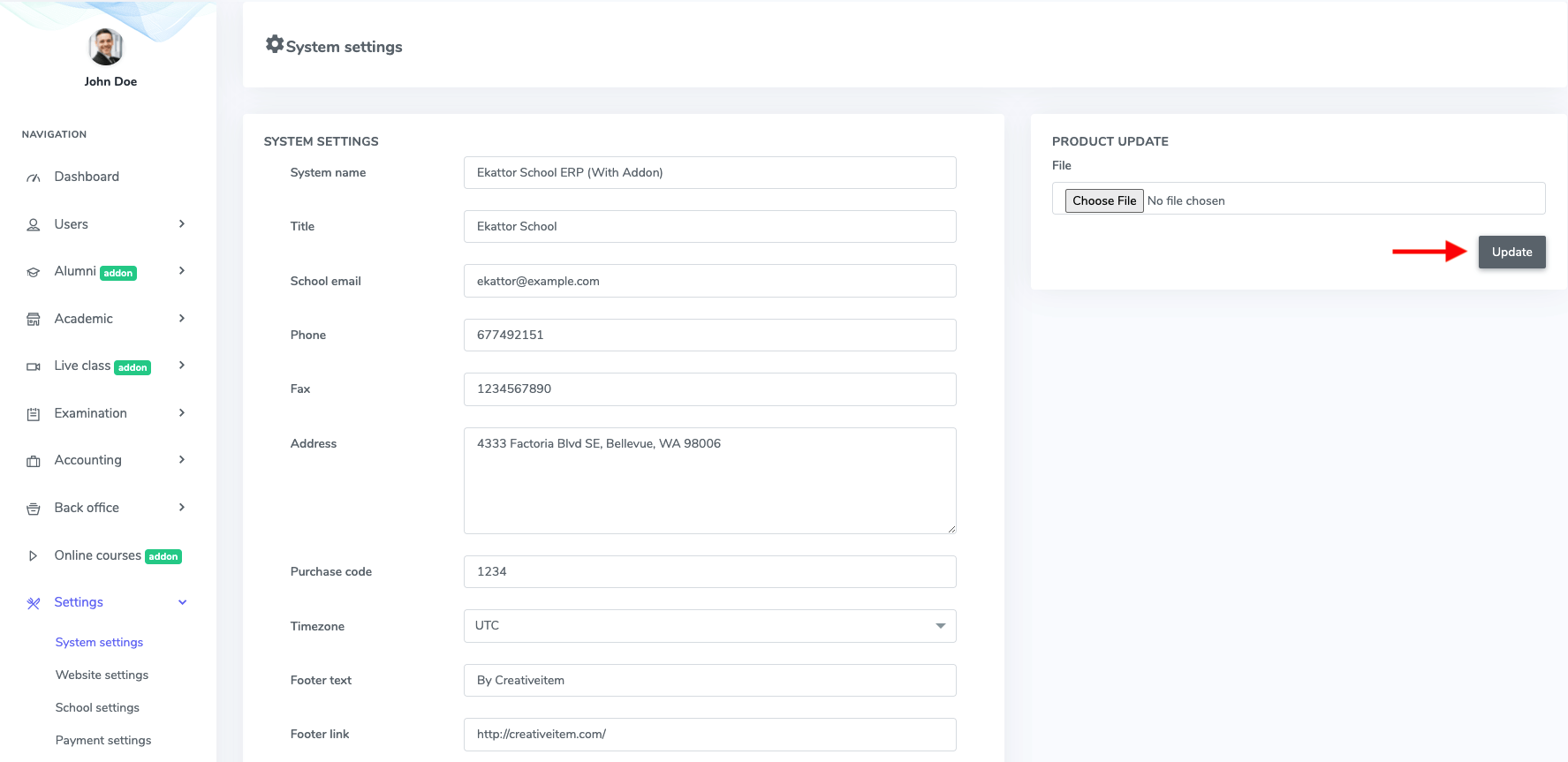Viewport: 1568px width, 762px height.
Task: Click the Footer link input field
Action: point(709,735)
